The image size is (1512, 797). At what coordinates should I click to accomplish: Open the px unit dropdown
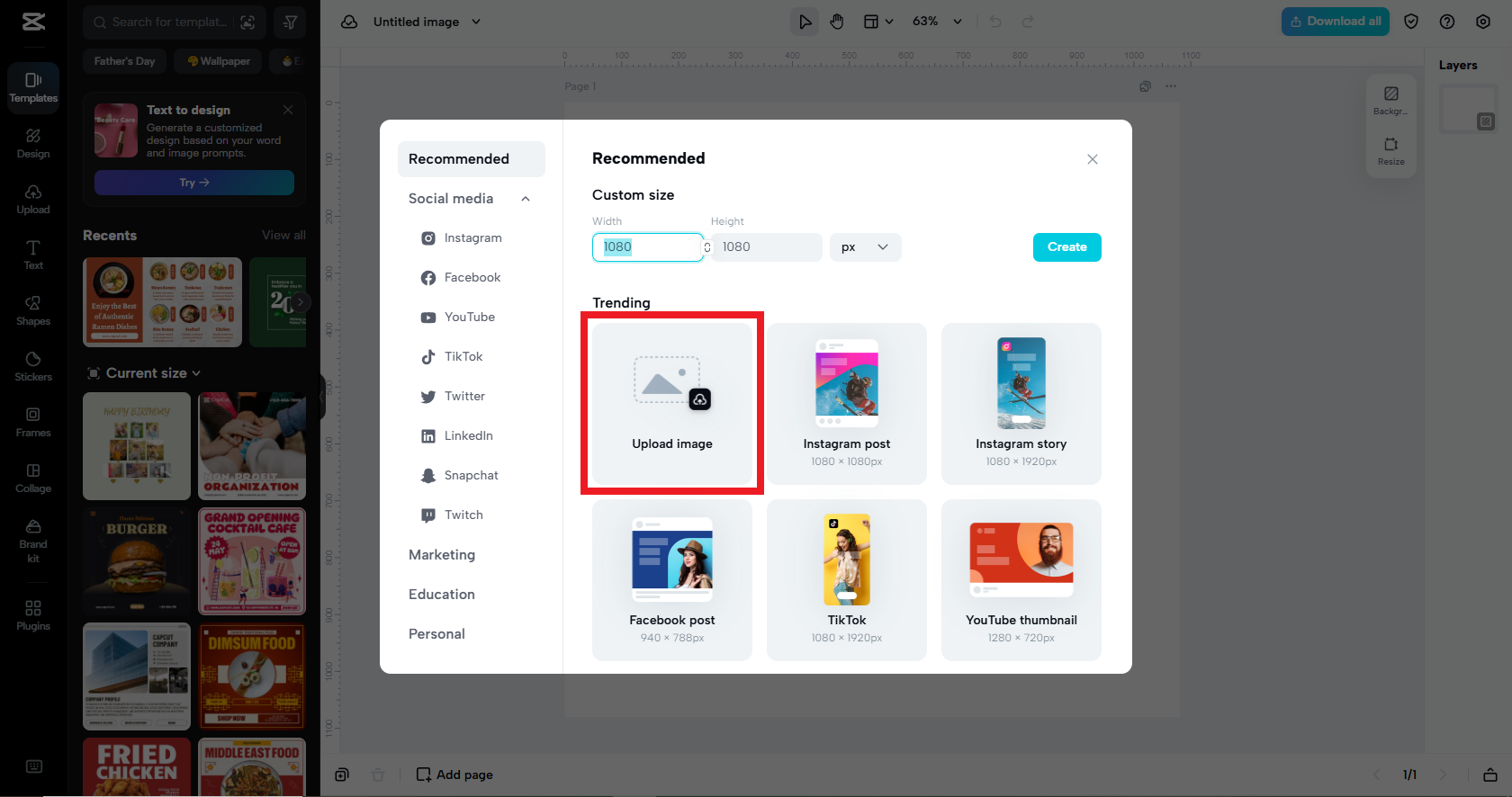pyautogui.click(x=865, y=247)
